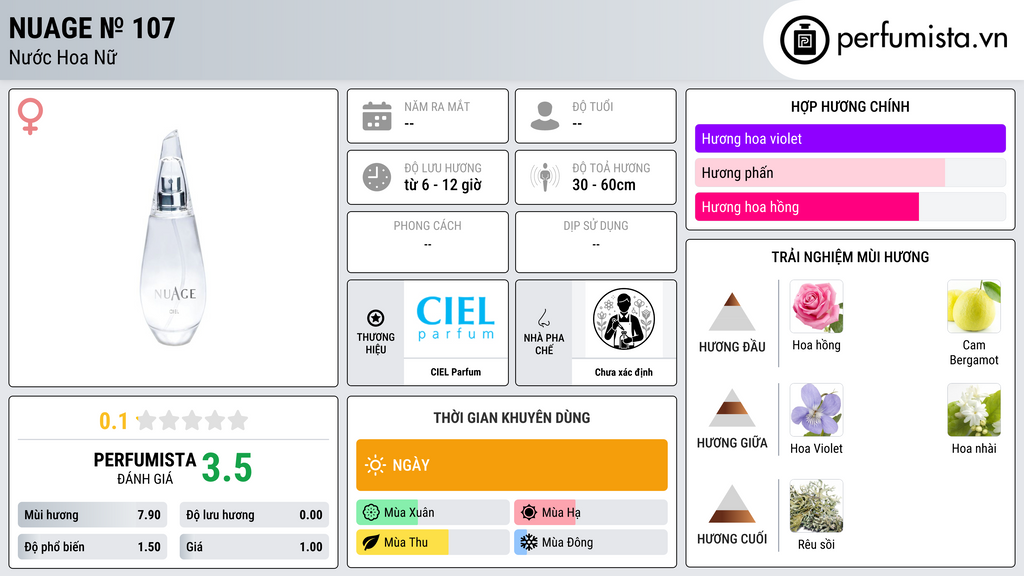Screen dimensions: 1024x576
Task: Click the Trải nghiệm mùi hương heading
Action: (x=850, y=257)
